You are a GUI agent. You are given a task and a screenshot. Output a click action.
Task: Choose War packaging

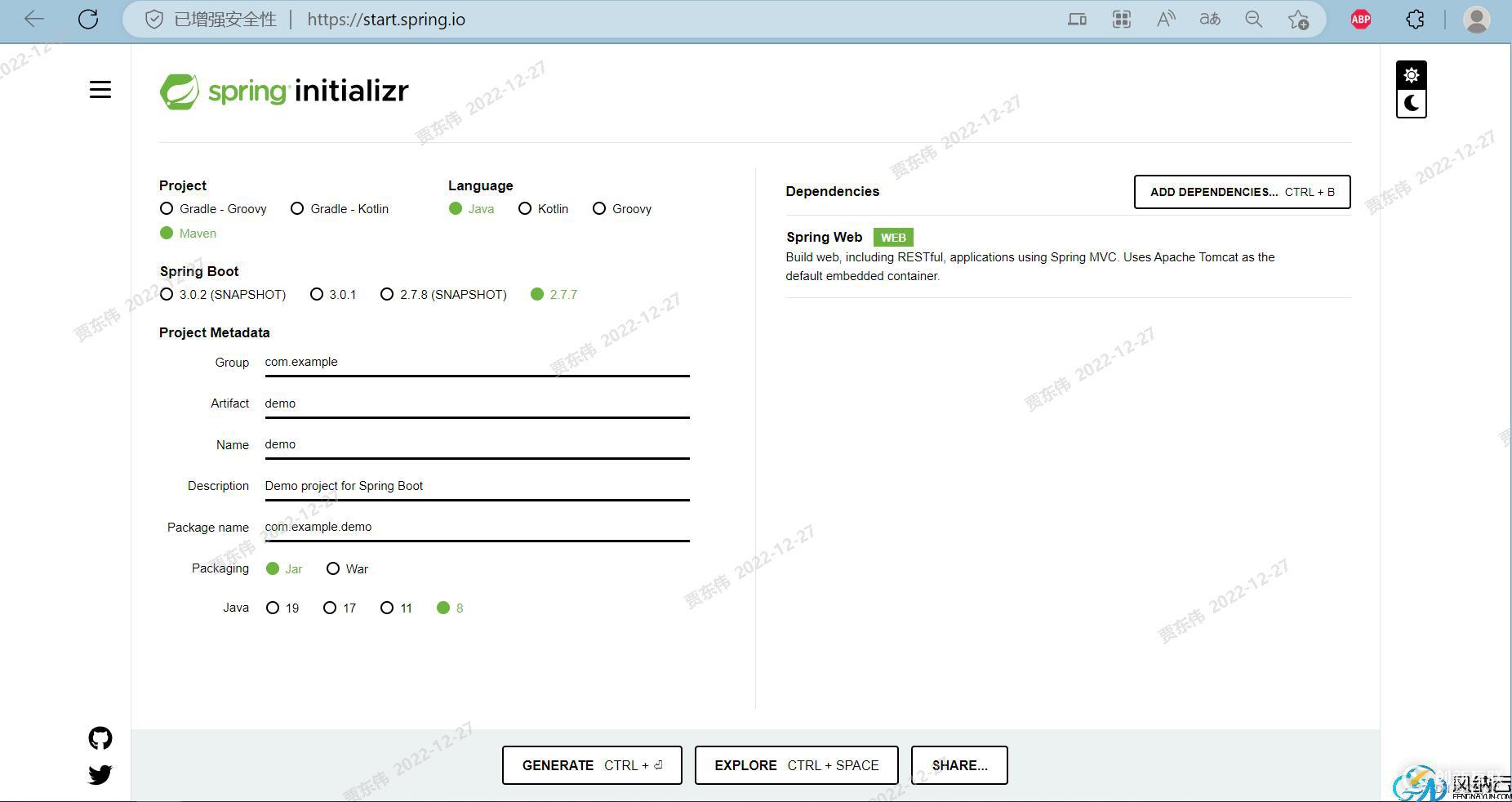click(x=348, y=569)
